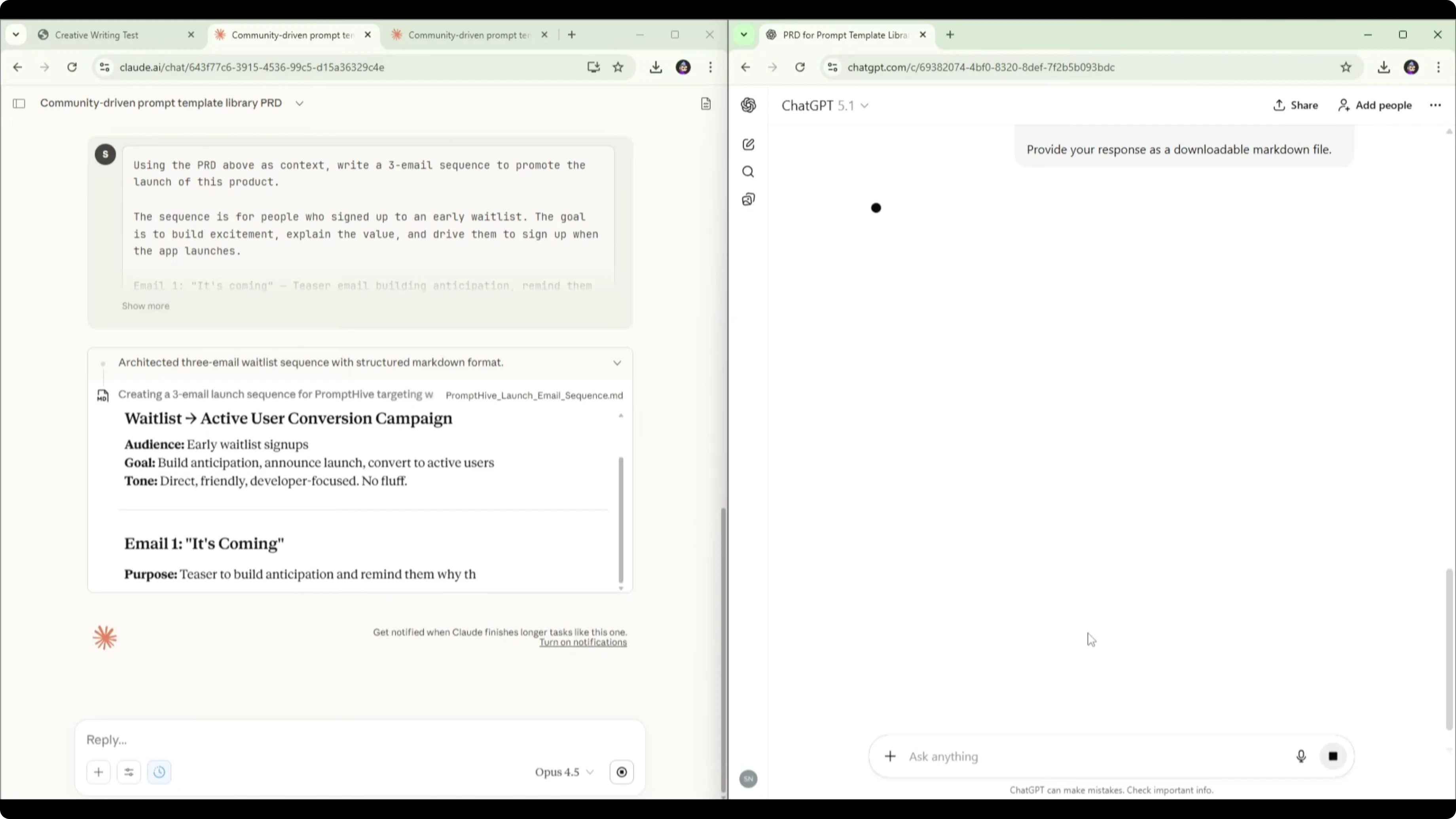This screenshot has width=1456, height=819.
Task: Click the Turn on notifications link
Action: point(583,643)
